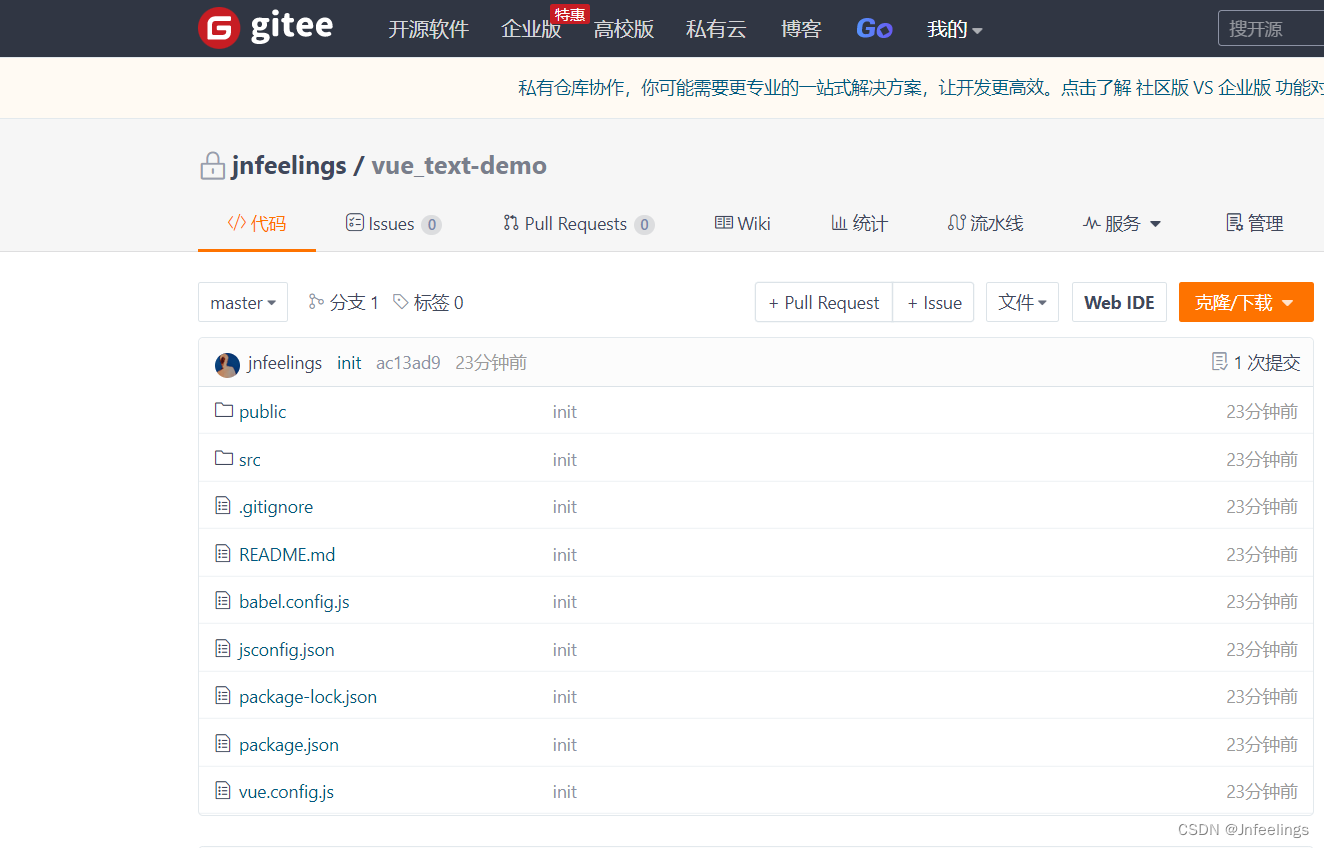Click 高校版 in the top navigation

tap(624, 29)
